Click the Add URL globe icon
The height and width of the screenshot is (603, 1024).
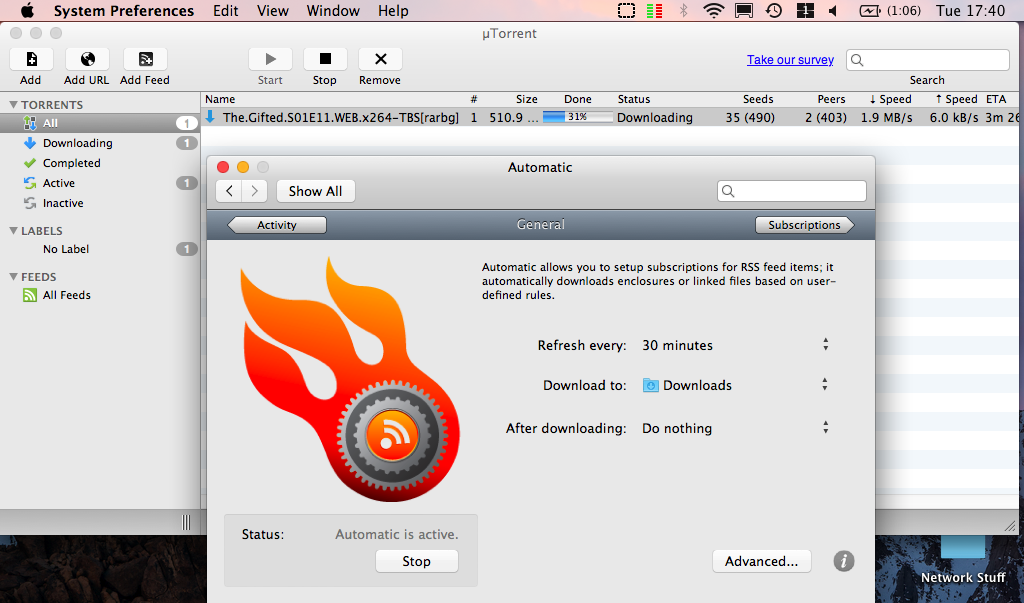87,59
